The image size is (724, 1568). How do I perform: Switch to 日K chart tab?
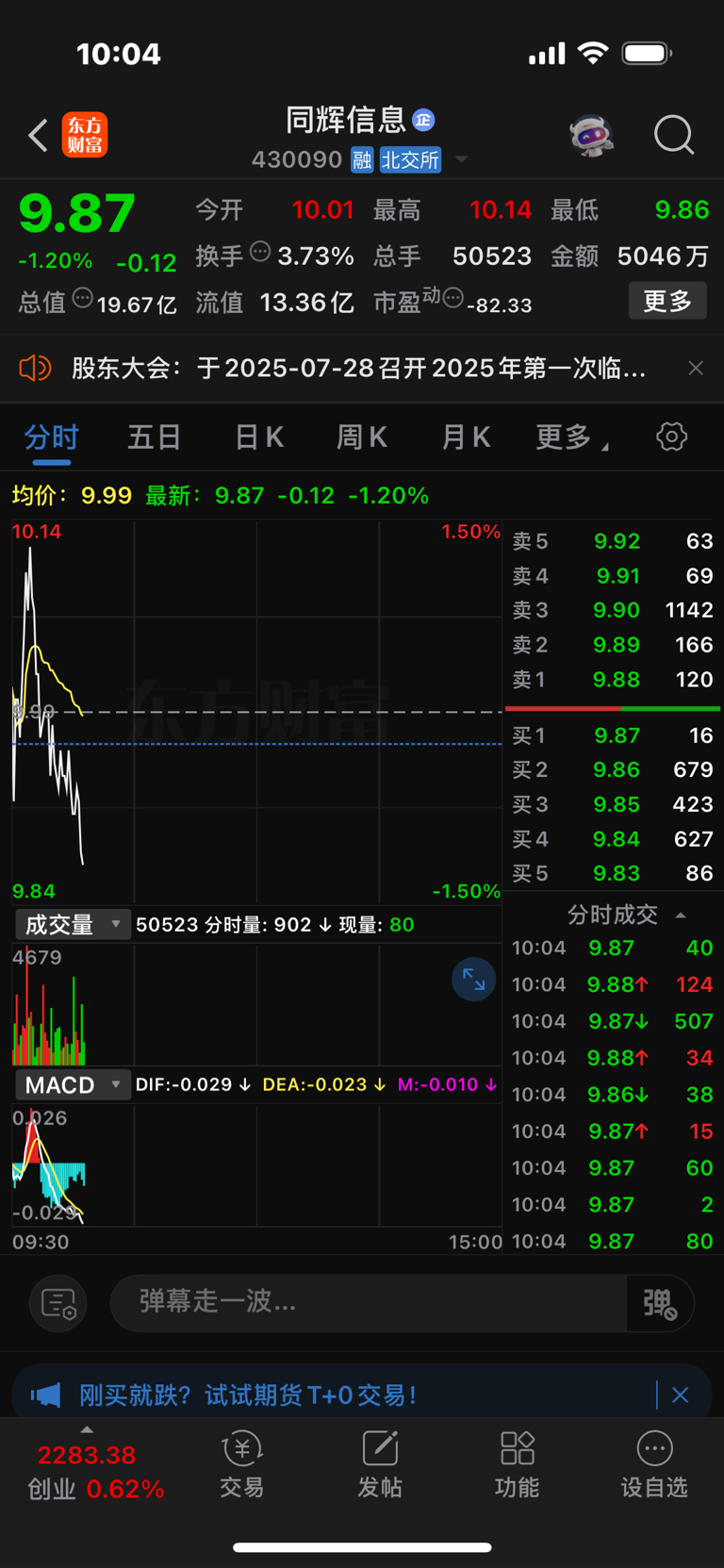click(x=258, y=437)
